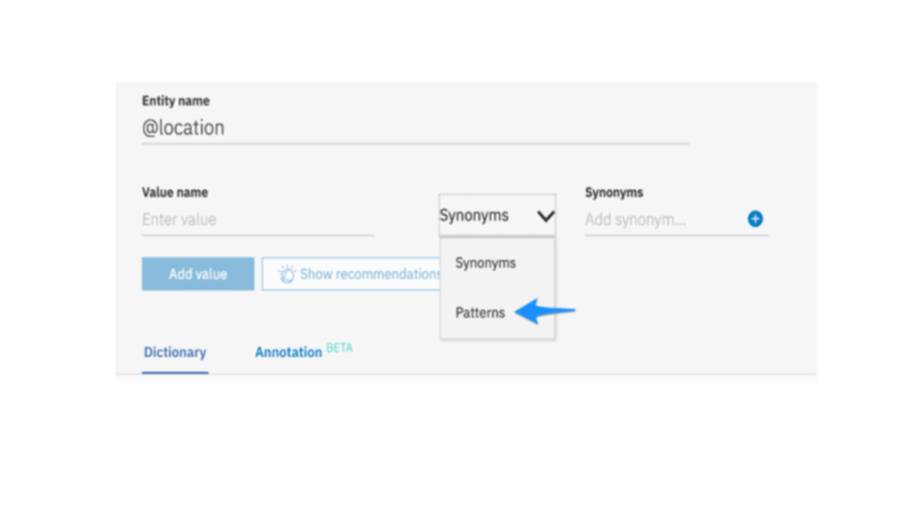Click the underline beneath the Dictionary tab

[175, 372]
